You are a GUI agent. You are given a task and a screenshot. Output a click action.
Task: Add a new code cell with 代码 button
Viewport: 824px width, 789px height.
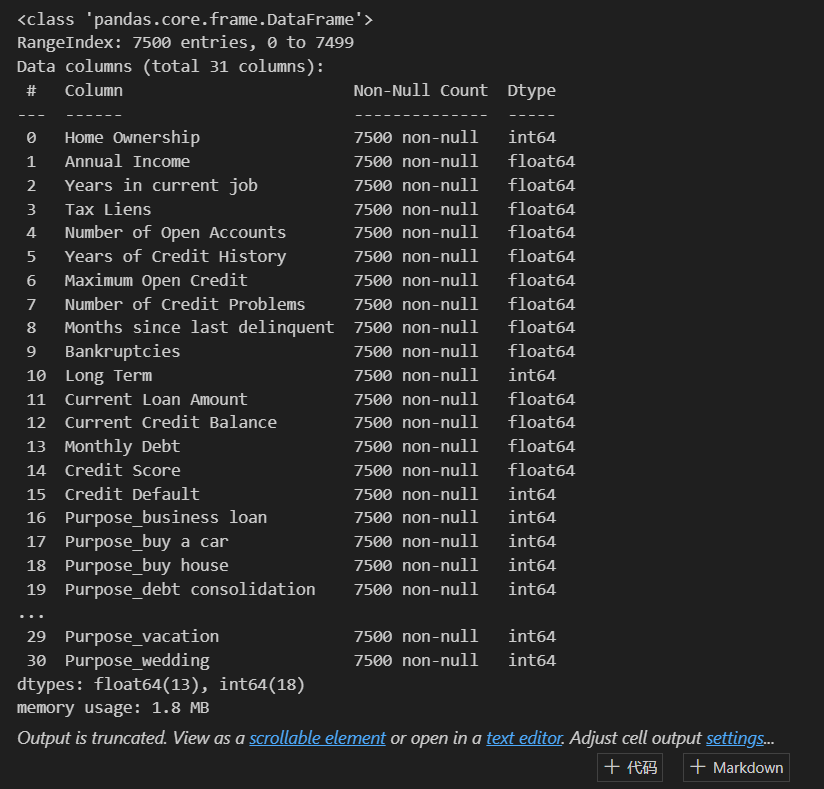coord(630,767)
